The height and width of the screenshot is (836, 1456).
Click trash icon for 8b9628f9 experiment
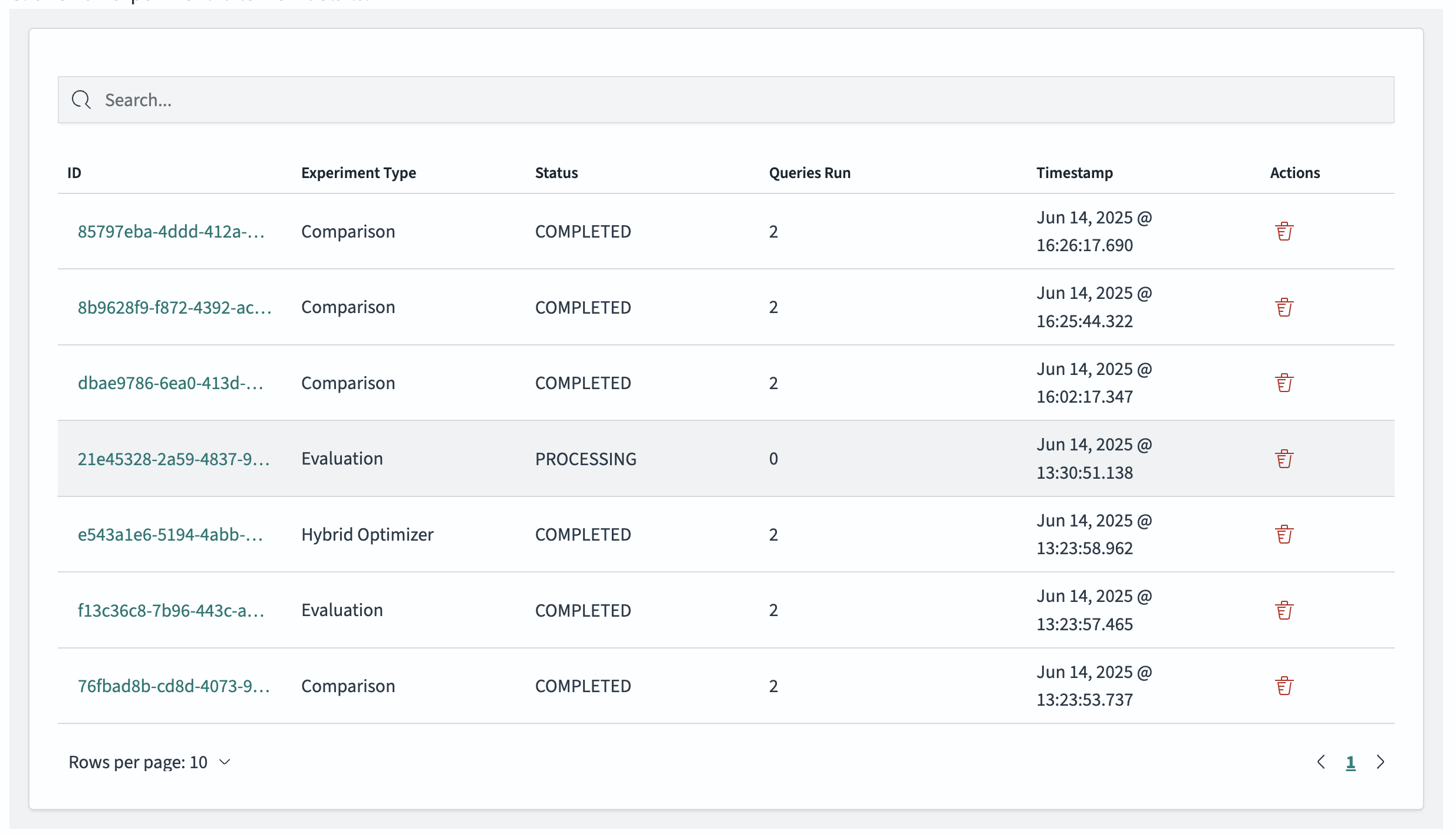pyautogui.click(x=1284, y=307)
